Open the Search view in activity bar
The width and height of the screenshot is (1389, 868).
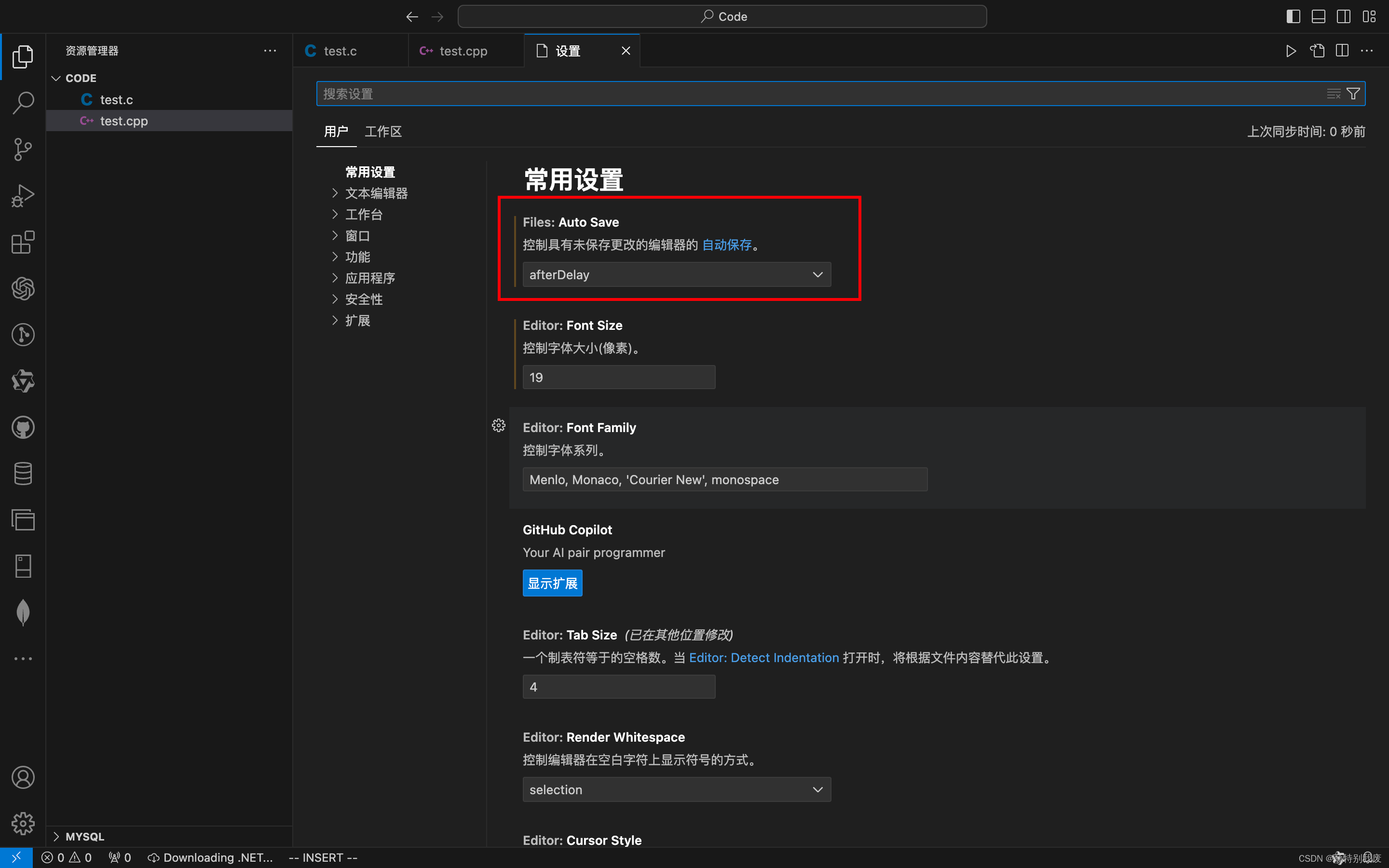pyautogui.click(x=23, y=103)
